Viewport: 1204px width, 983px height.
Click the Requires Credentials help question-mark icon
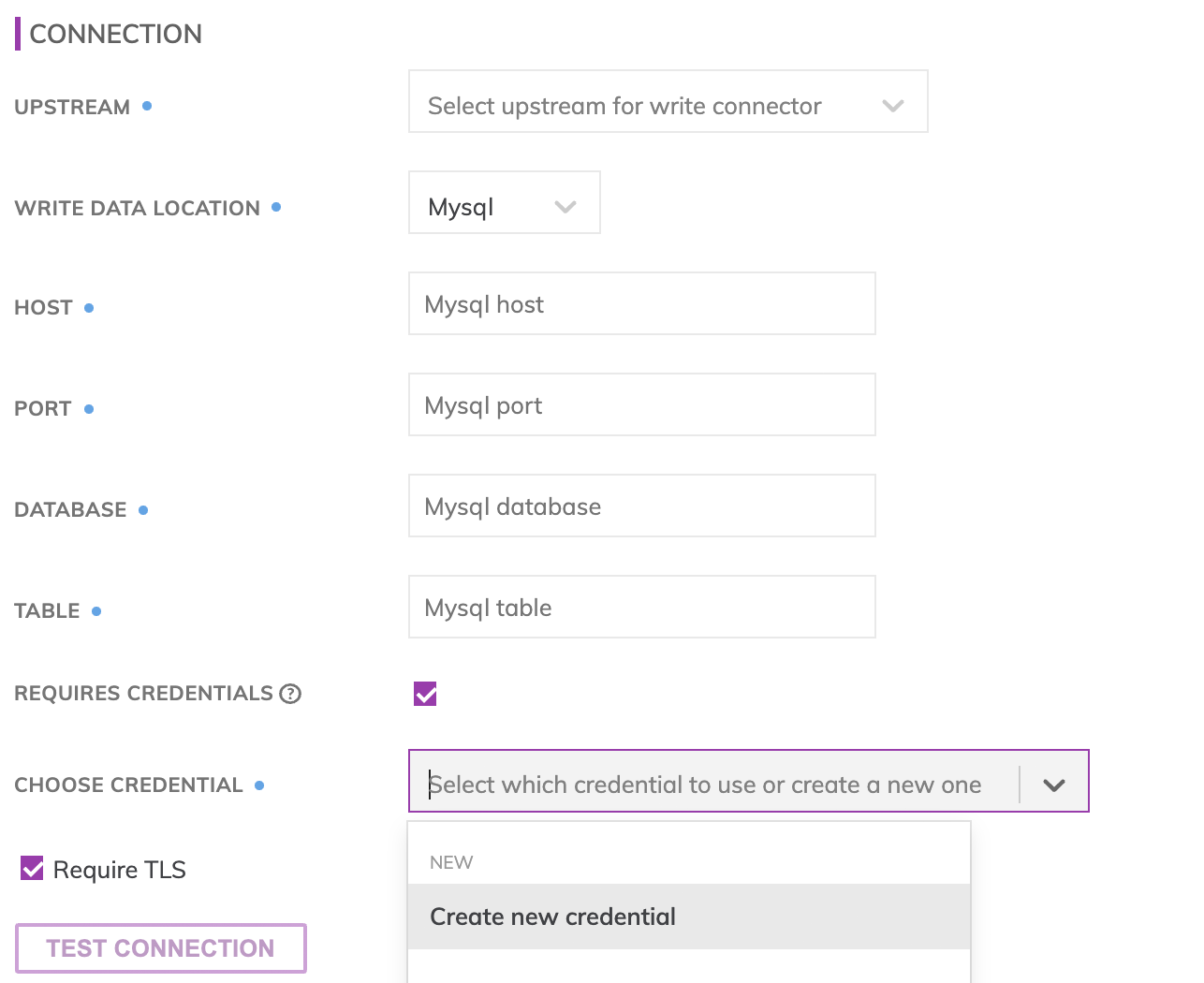[x=290, y=694]
